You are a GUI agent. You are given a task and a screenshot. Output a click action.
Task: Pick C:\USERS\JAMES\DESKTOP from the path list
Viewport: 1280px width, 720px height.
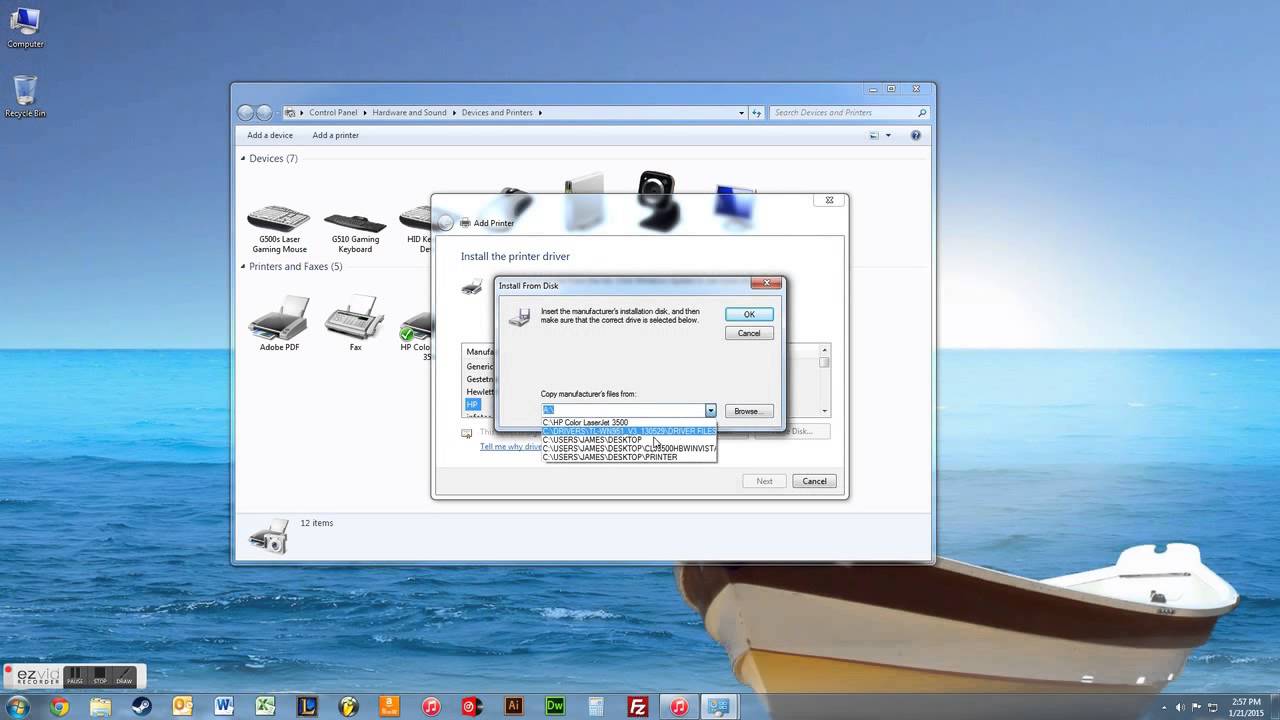click(629, 440)
